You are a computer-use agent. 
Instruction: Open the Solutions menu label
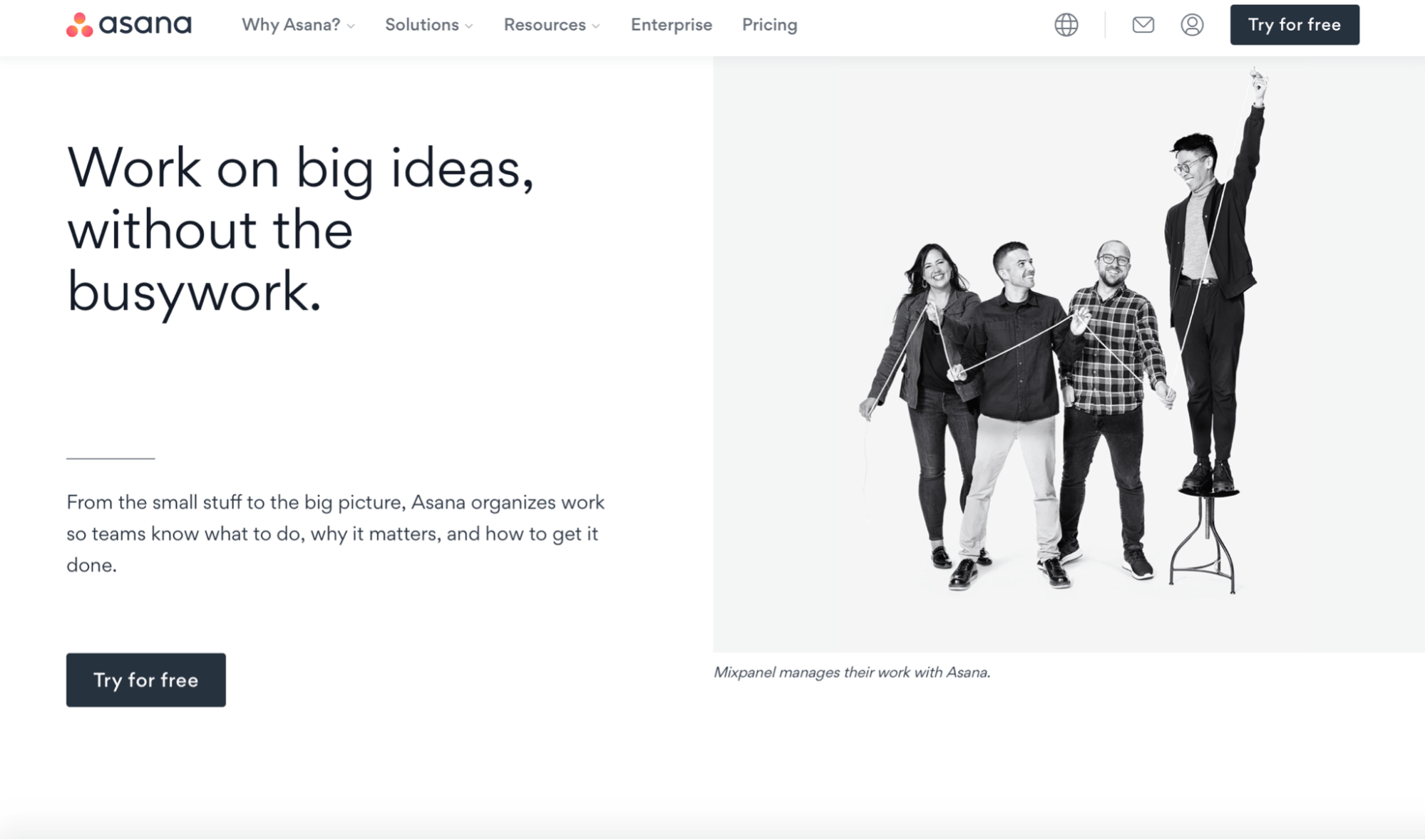(421, 25)
